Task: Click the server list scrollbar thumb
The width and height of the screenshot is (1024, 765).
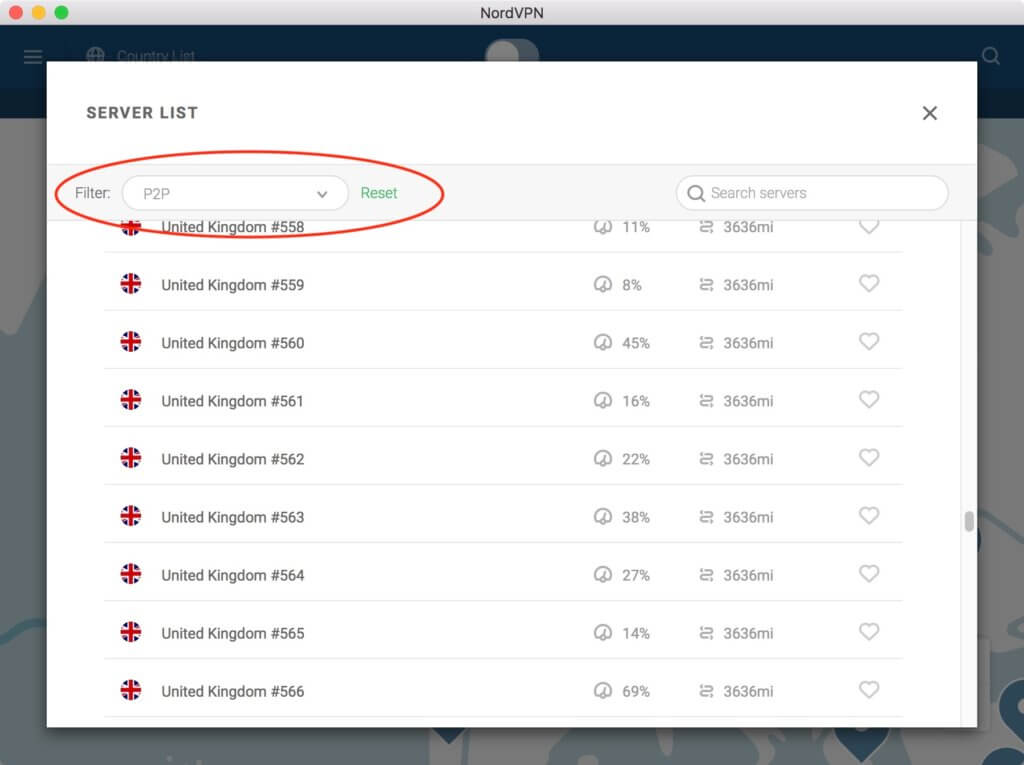Action: tap(969, 521)
